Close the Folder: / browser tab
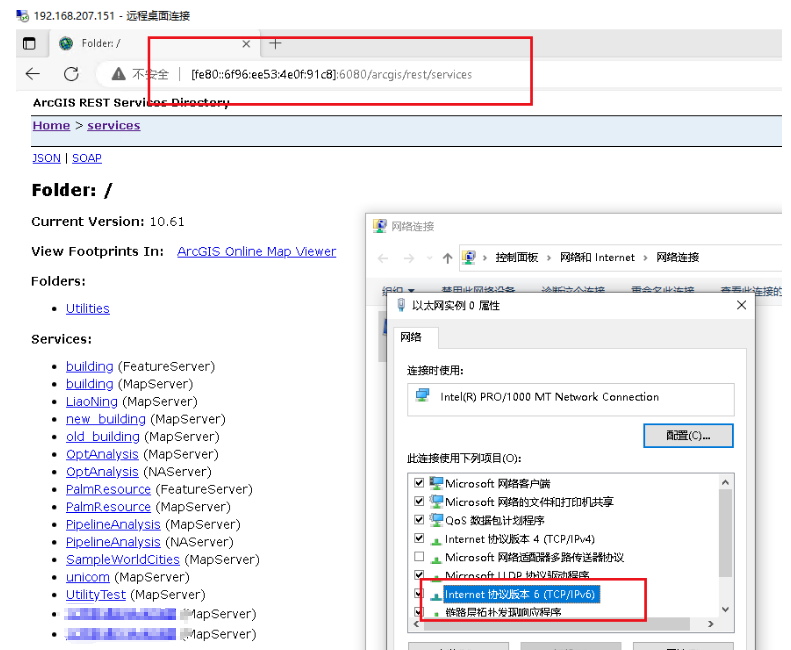The image size is (791, 650). click(x=246, y=44)
